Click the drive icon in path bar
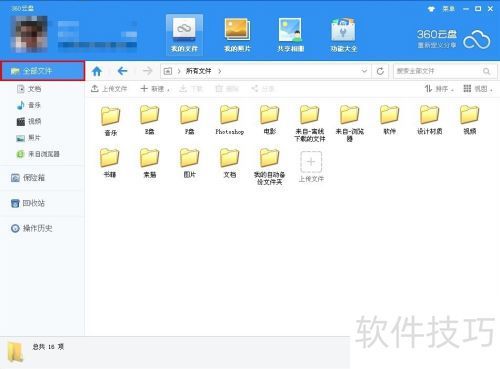 [168, 71]
